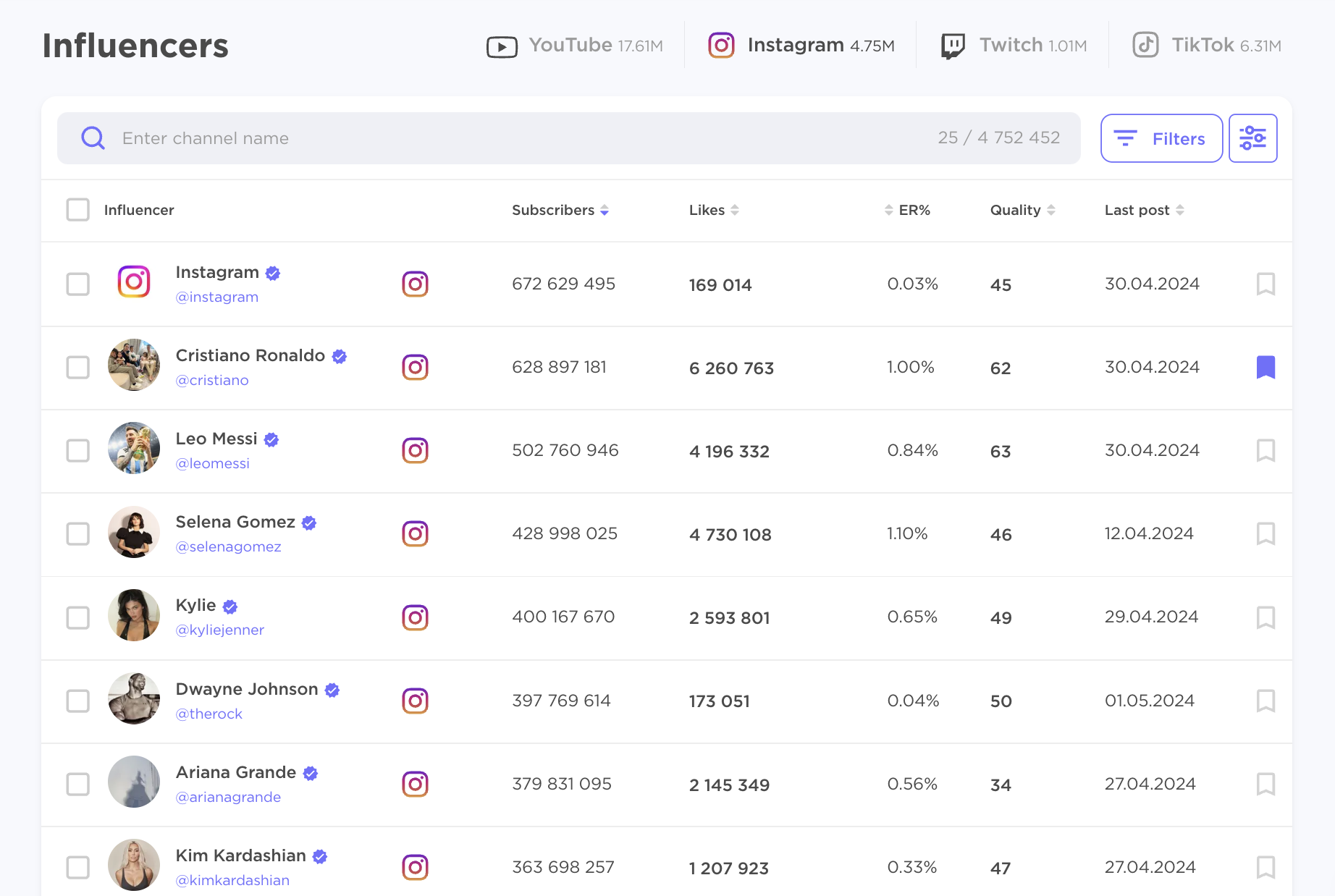Viewport: 1335px width, 896px height.
Task: Bookmark the Selena Gomez row
Action: (1265, 533)
